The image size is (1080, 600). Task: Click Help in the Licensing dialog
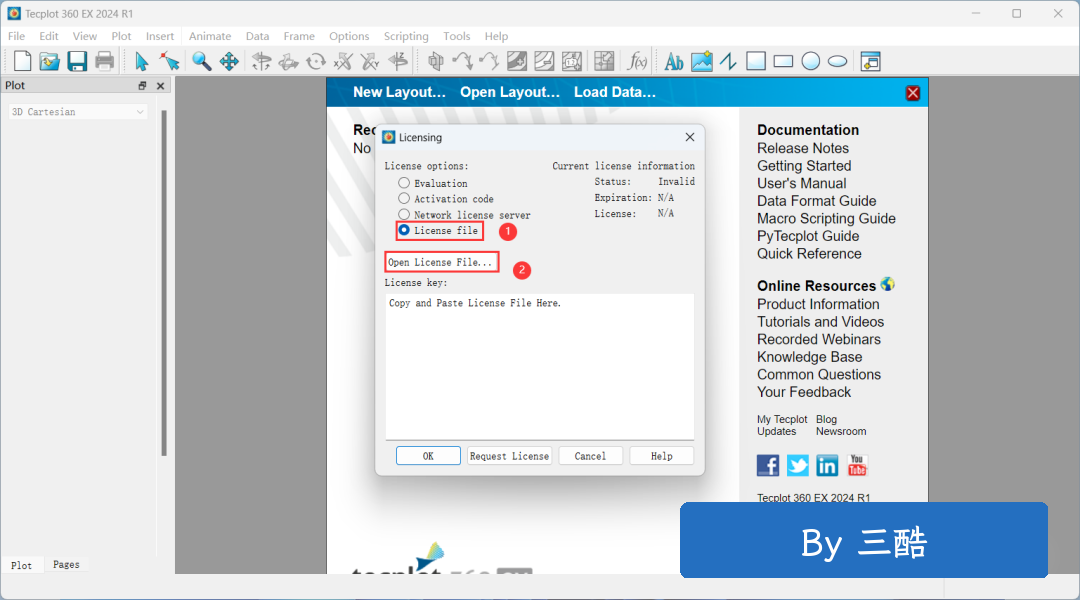pyautogui.click(x=661, y=456)
